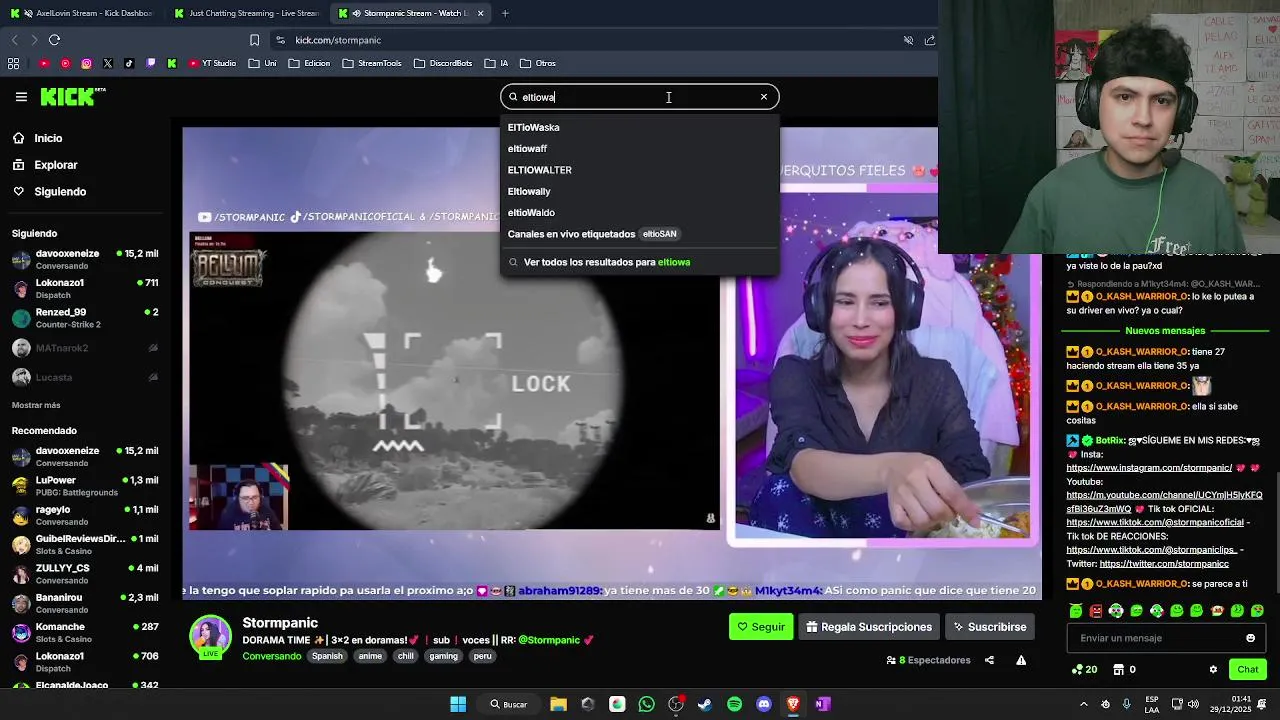Screen dimensions: 1280x720
Task: Click the Conversando category link
Action: [271, 656]
